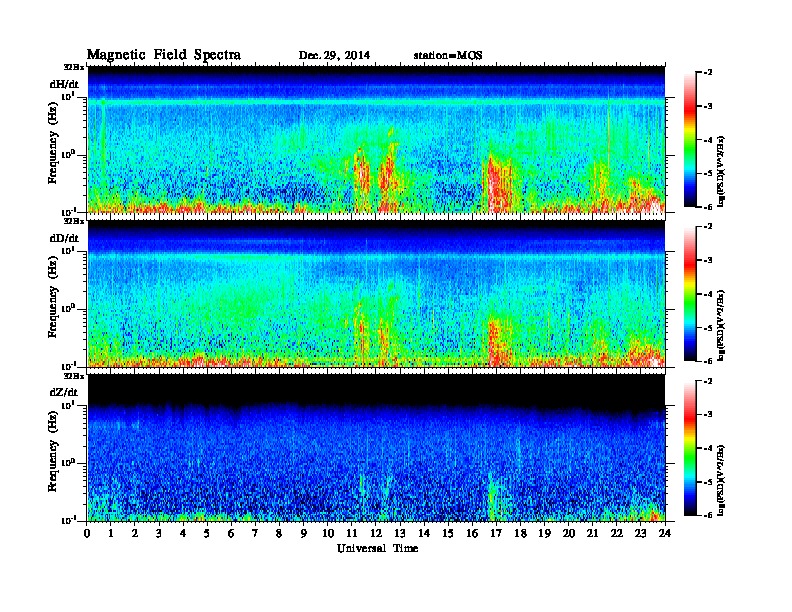The image size is (792, 612).
Task: Click hour '19' on the time axis
Action: click(544, 534)
